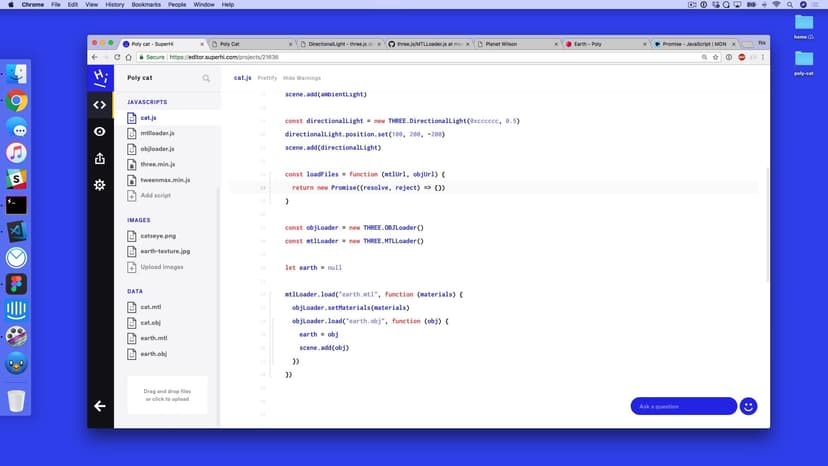Click the back arrow at sidebar bottom

click(x=100, y=406)
